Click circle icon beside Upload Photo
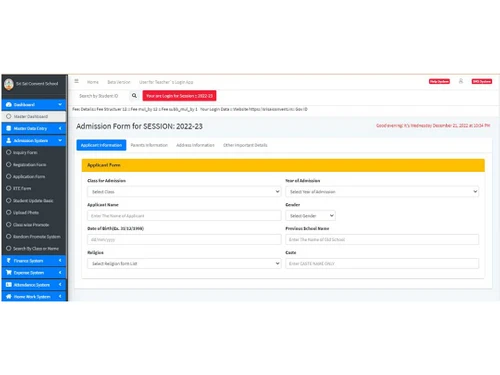Screen dimensions: 500x375 [9, 212]
